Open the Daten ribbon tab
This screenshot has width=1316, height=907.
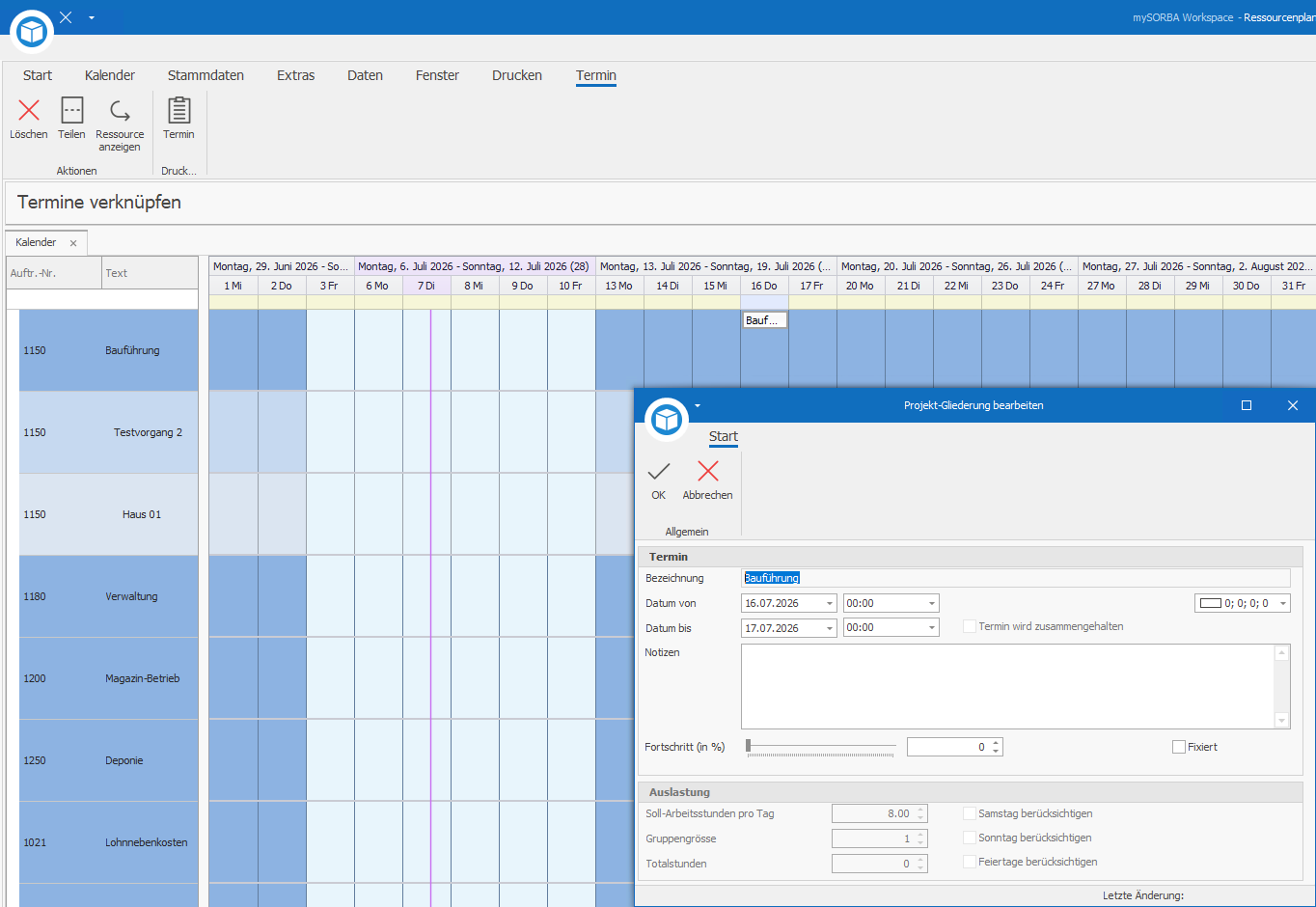click(x=366, y=75)
